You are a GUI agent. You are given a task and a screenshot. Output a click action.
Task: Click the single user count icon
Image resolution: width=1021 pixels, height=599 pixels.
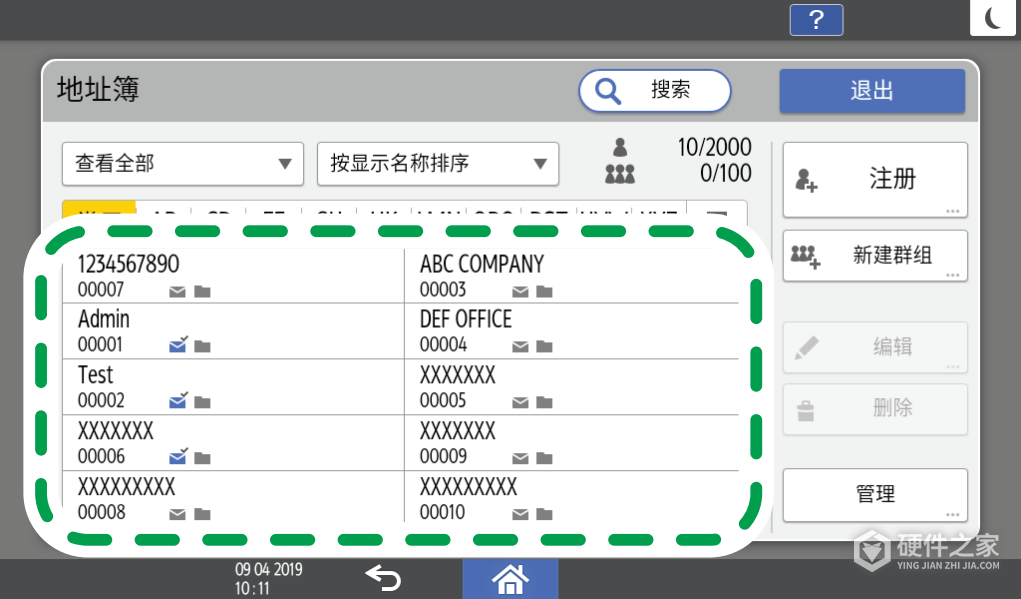pos(620,148)
